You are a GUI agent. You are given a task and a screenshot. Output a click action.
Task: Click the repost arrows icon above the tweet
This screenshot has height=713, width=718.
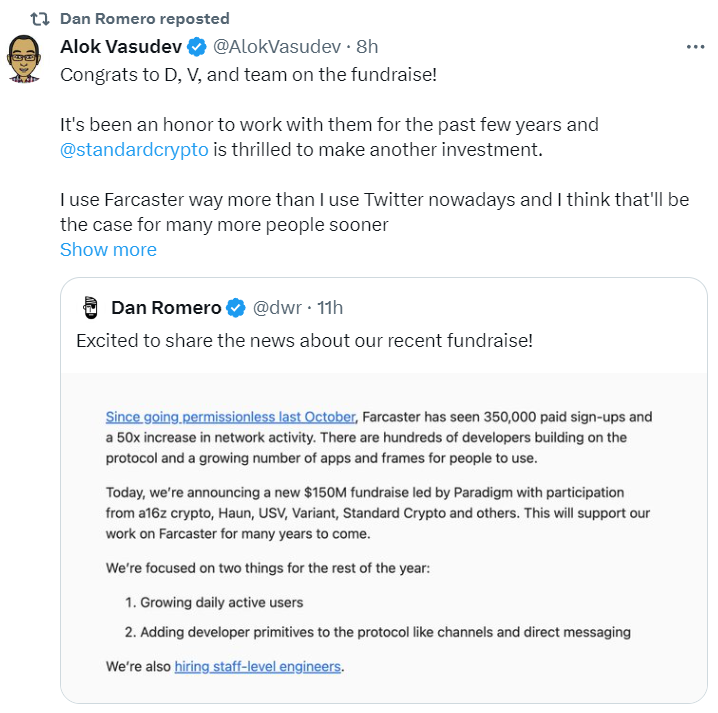point(40,19)
